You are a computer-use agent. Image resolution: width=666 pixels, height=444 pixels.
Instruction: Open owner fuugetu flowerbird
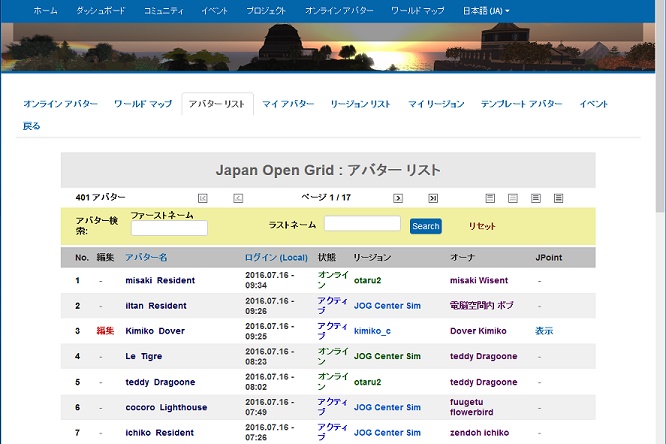pos(471,407)
